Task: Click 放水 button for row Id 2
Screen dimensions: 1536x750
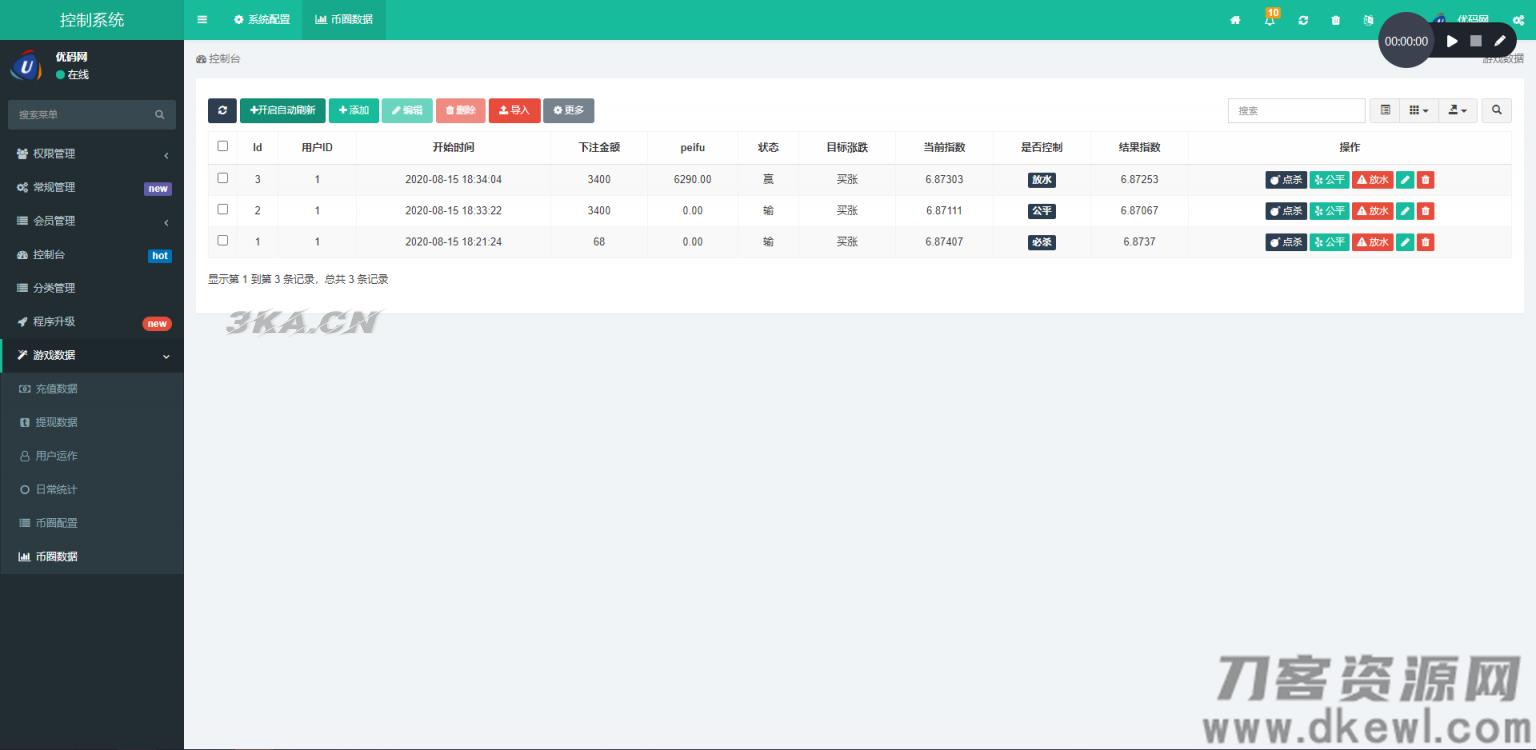Action: click(1372, 211)
